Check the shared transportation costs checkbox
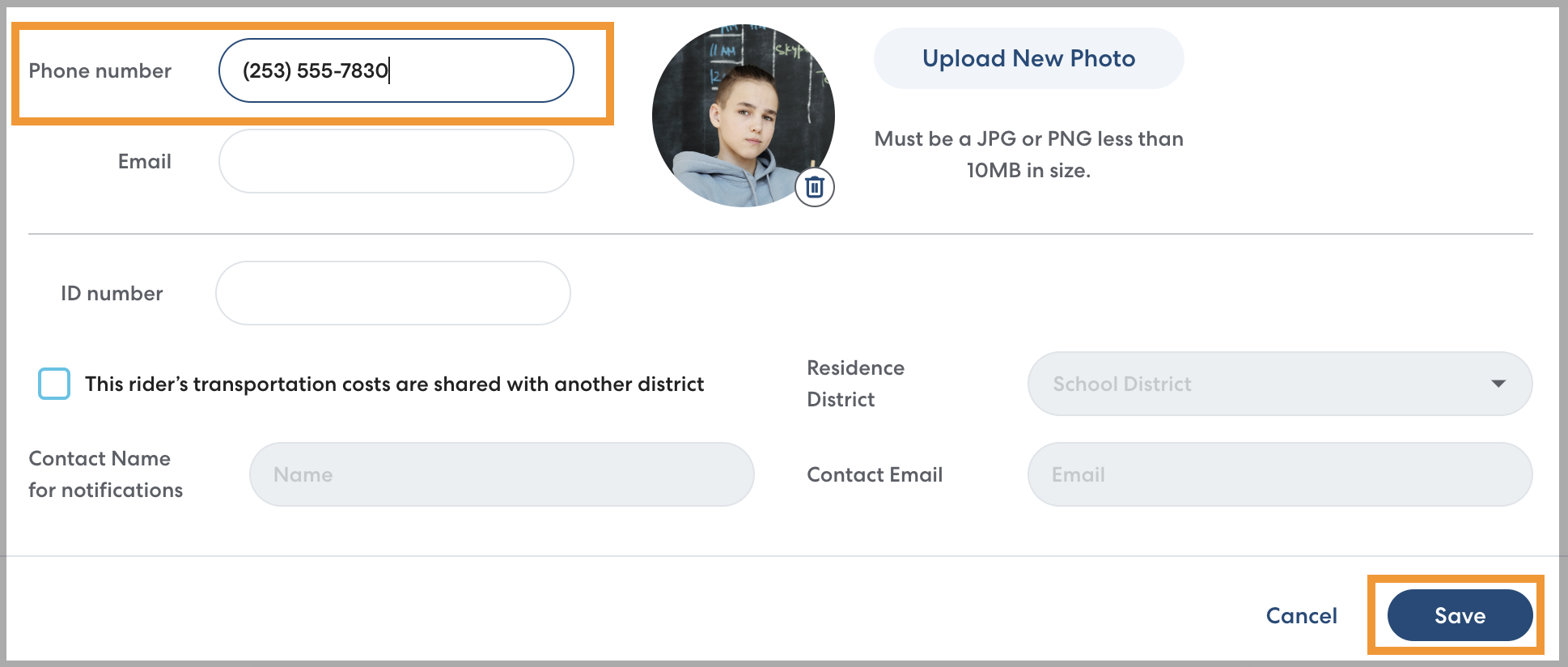The height and width of the screenshot is (667, 1568). coord(54,384)
